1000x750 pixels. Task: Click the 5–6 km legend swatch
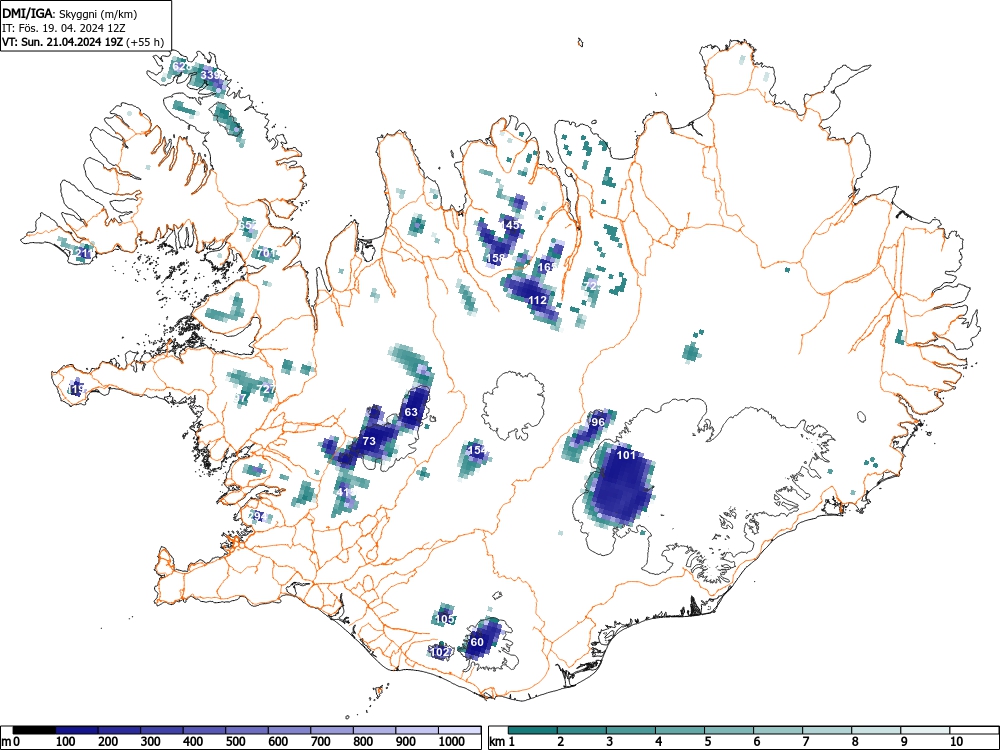[729, 730]
